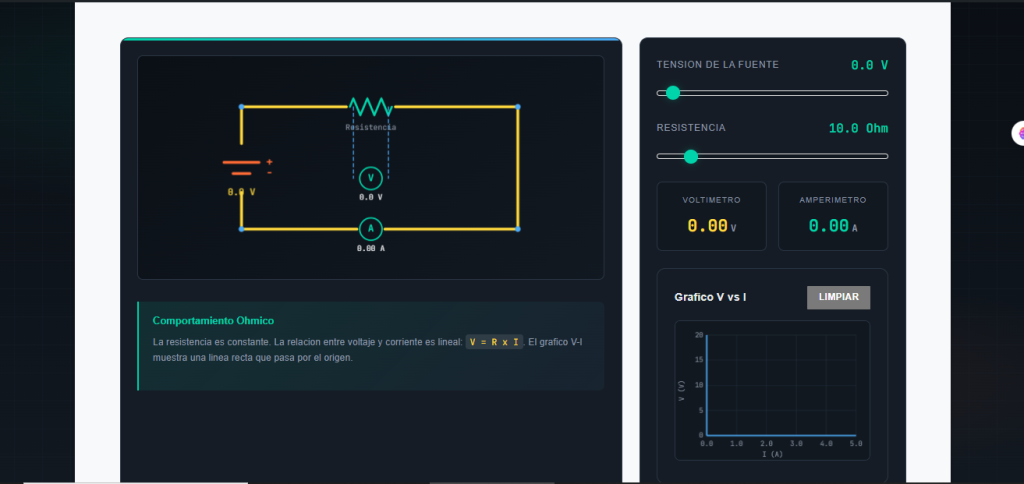Click the top-left blue circuit node
Viewport: 1024px width, 484px height.
pos(241,106)
